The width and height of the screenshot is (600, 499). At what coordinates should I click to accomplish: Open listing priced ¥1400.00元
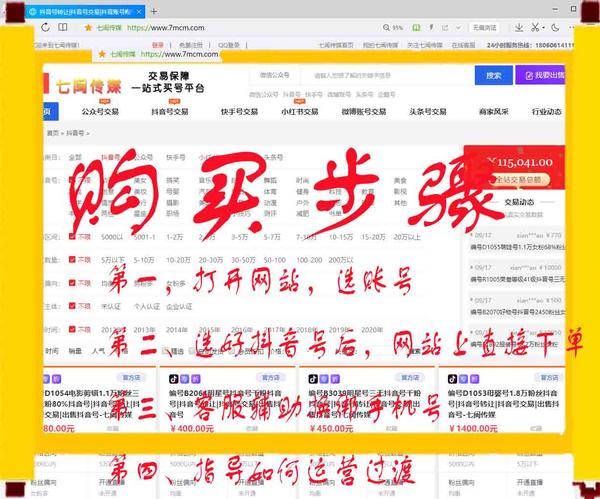[505, 404]
